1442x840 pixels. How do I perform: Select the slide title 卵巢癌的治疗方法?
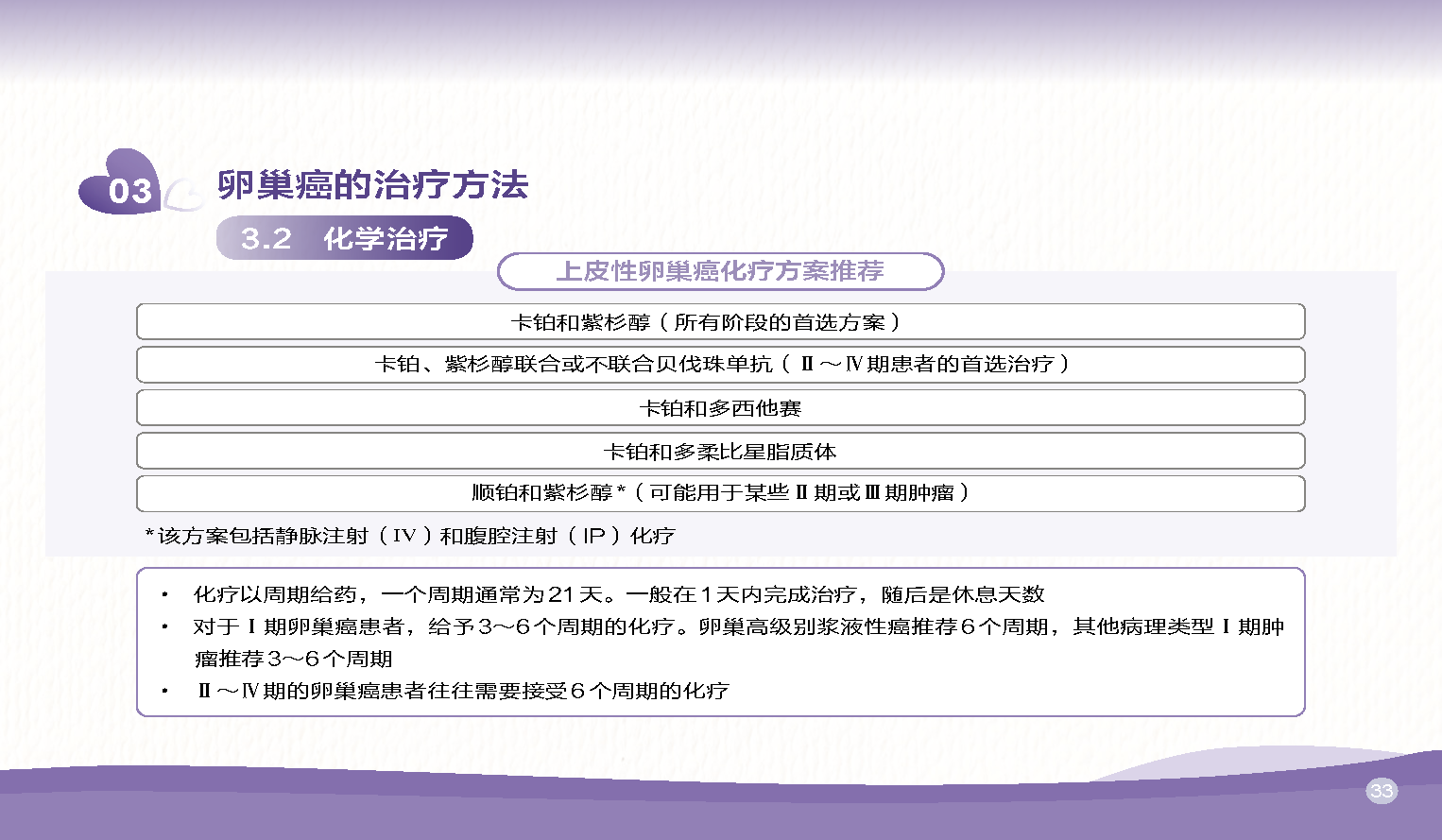[372, 185]
